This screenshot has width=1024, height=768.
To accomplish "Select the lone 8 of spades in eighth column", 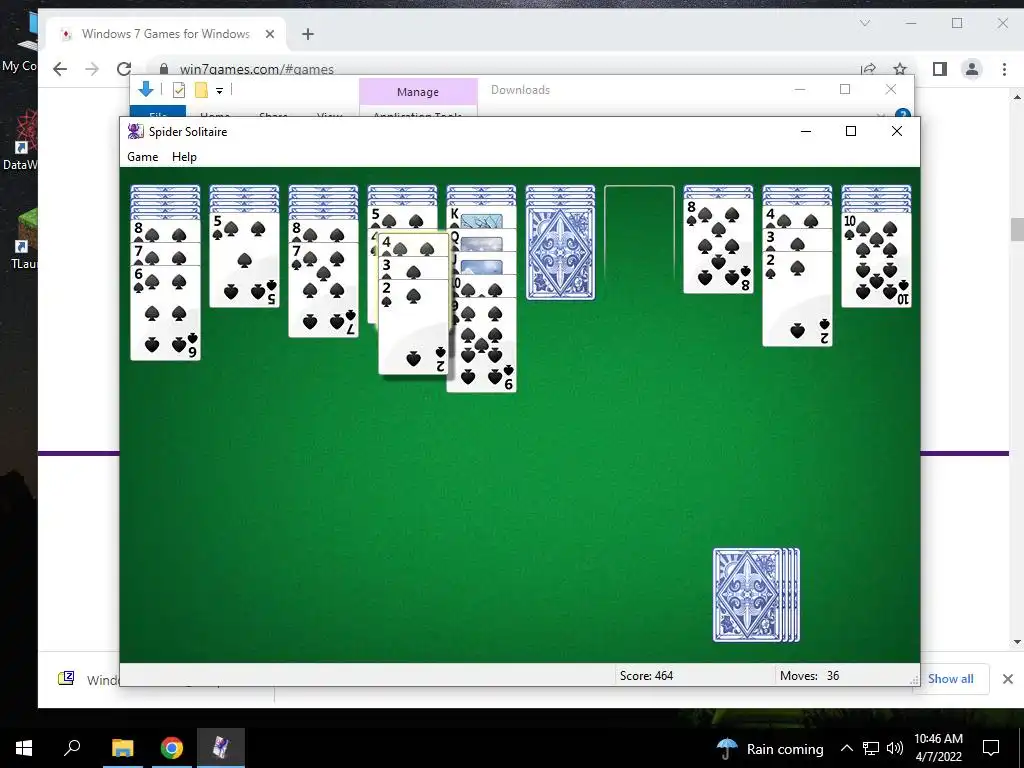I will point(718,246).
